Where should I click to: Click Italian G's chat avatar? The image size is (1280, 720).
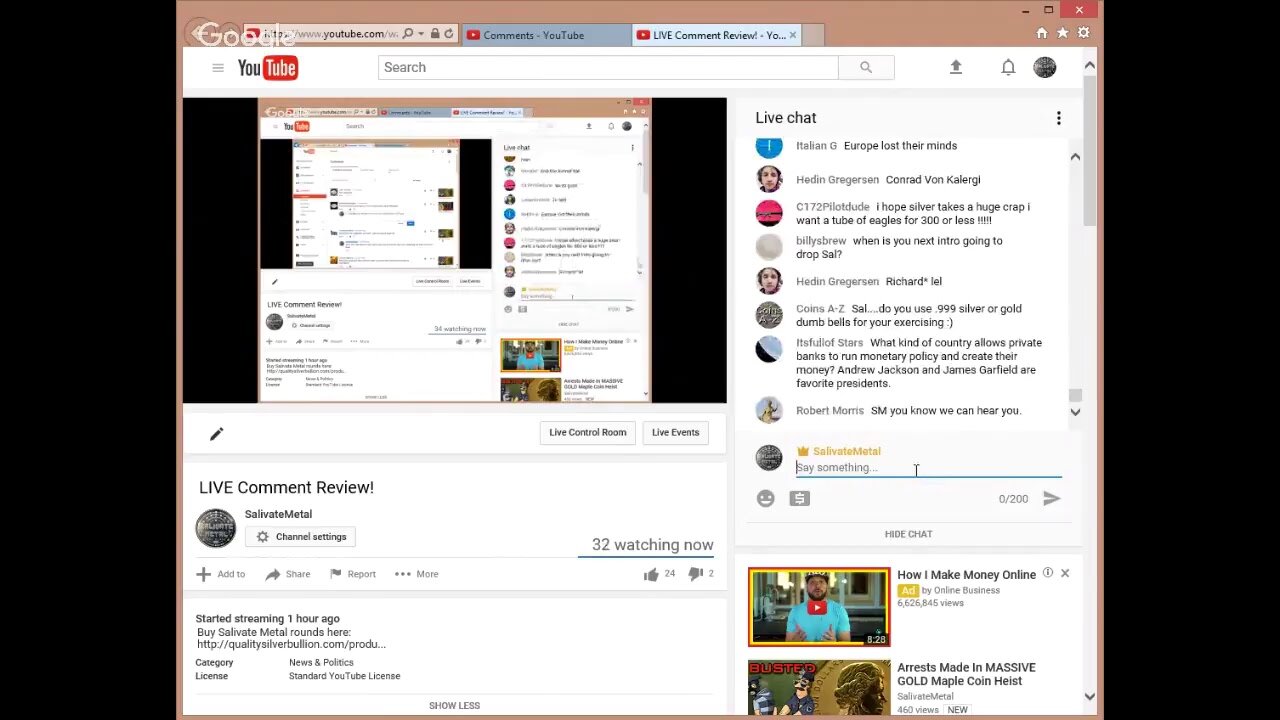click(769, 146)
